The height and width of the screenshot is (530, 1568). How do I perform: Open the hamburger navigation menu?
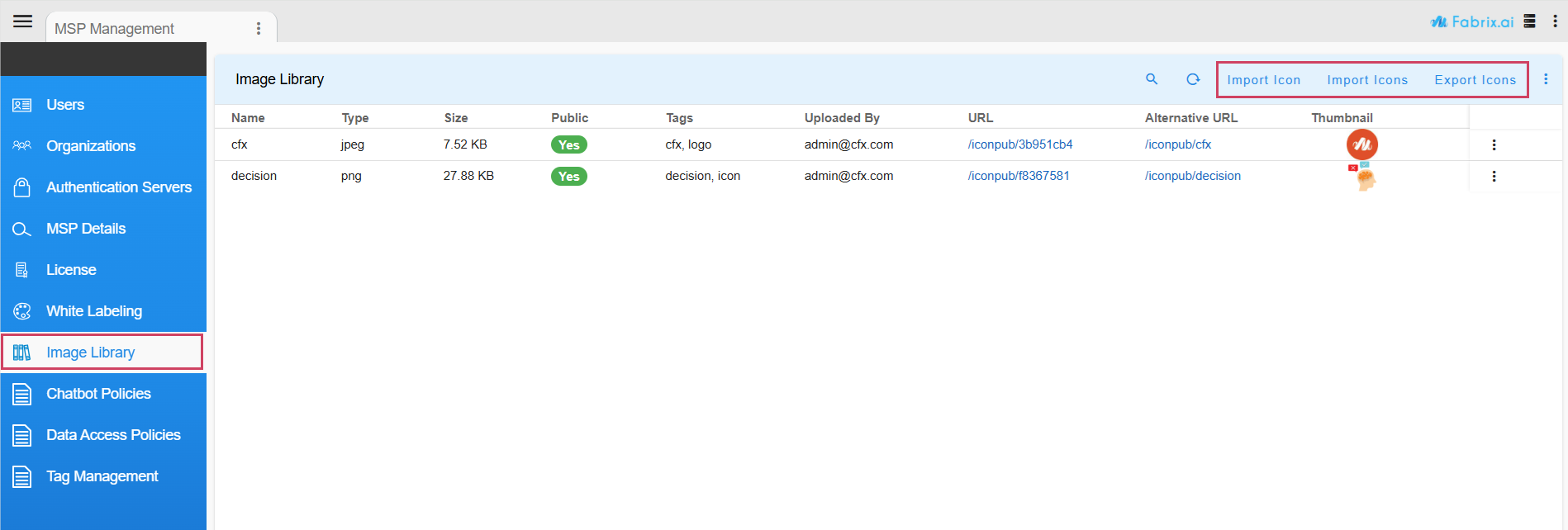pyautogui.click(x=22, y=21)
